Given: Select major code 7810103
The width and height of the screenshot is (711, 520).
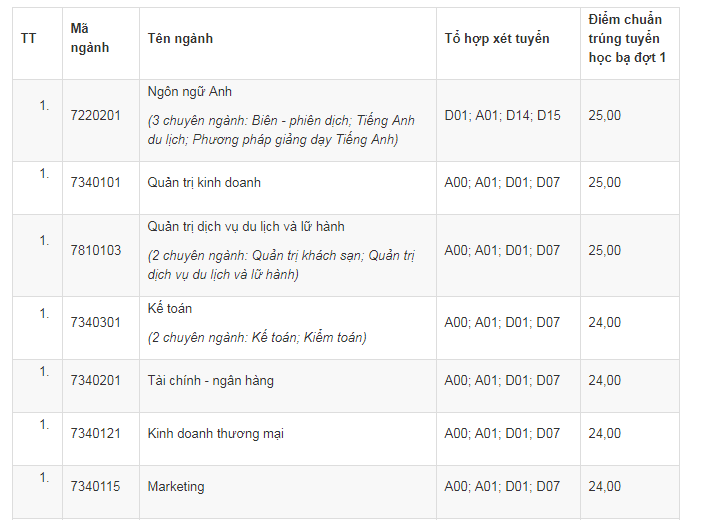Looking at the screenshot, I should click(96, 250).
